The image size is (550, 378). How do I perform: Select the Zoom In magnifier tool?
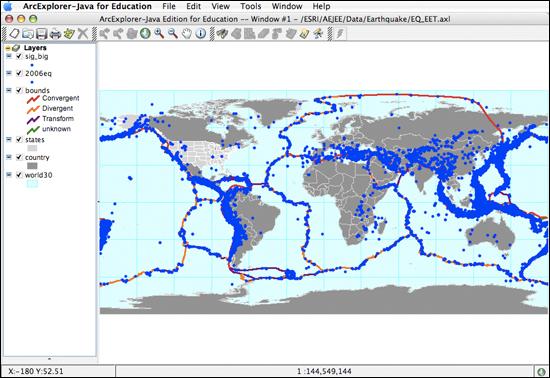pos(159,34)
